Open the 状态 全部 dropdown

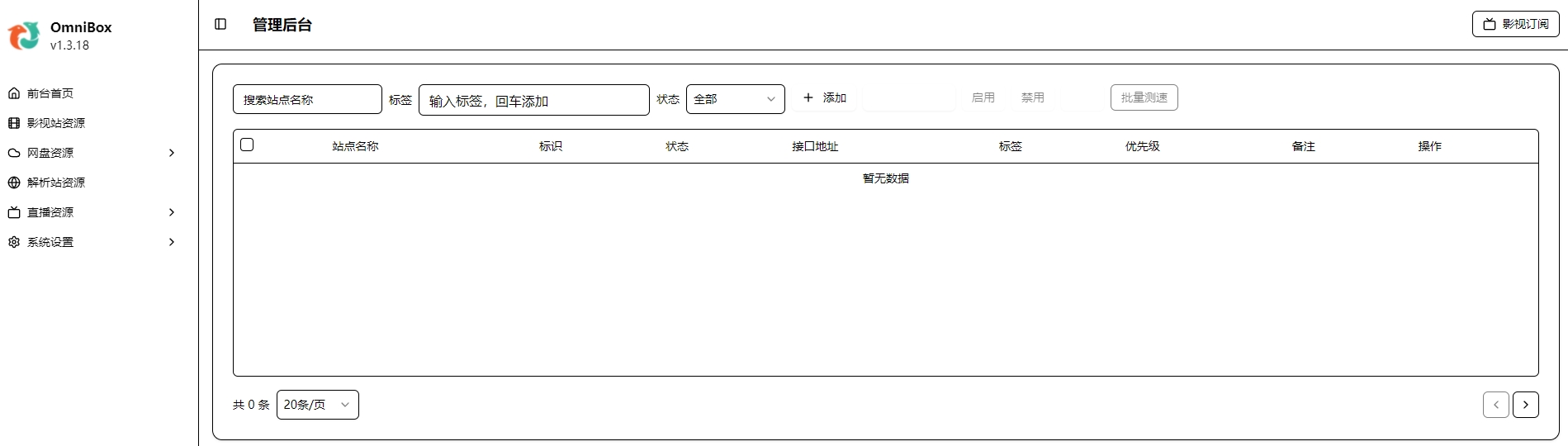tap(736, 99)
